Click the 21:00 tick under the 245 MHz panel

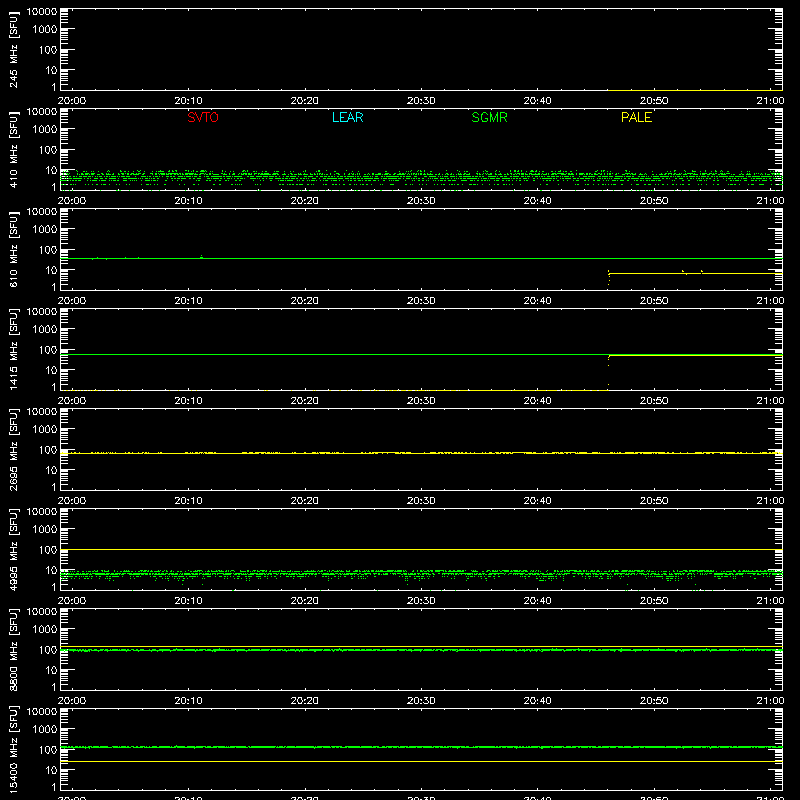tap(770, 101)
